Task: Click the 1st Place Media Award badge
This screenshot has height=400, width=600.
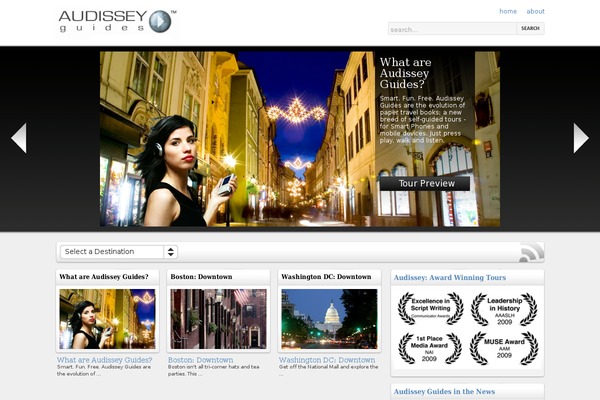Action: (x=429, y=348)
